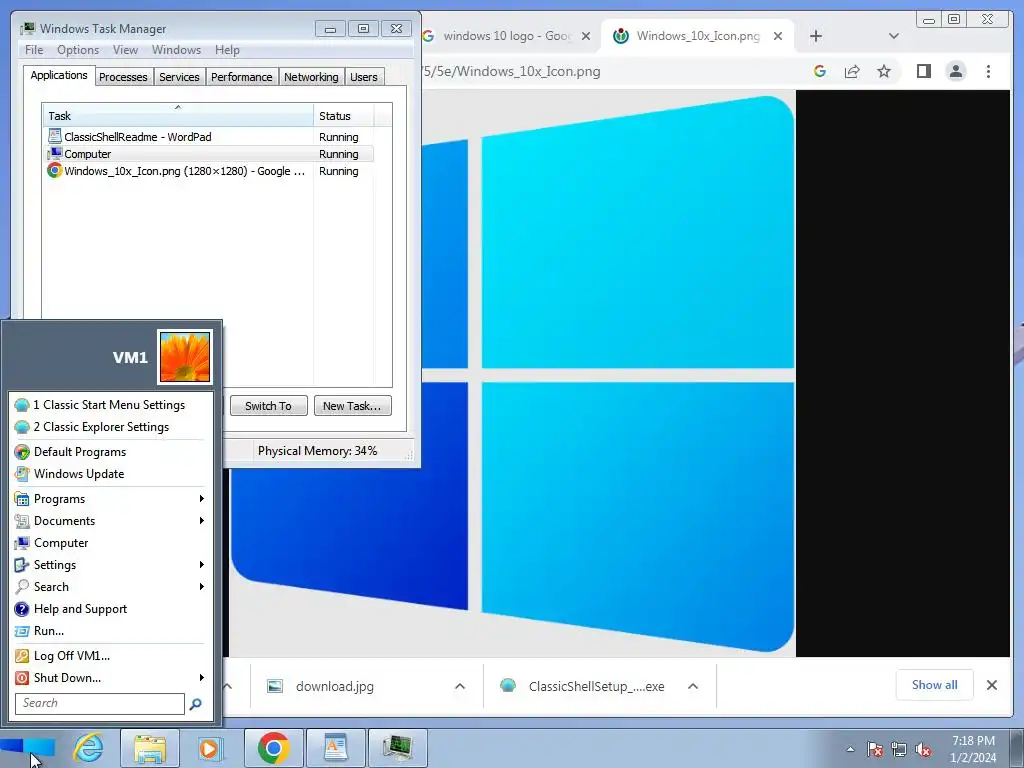The width and height of the screenshot is (1024, 768).
Task: Switch to the Users tab
Action: coord(363,77)
